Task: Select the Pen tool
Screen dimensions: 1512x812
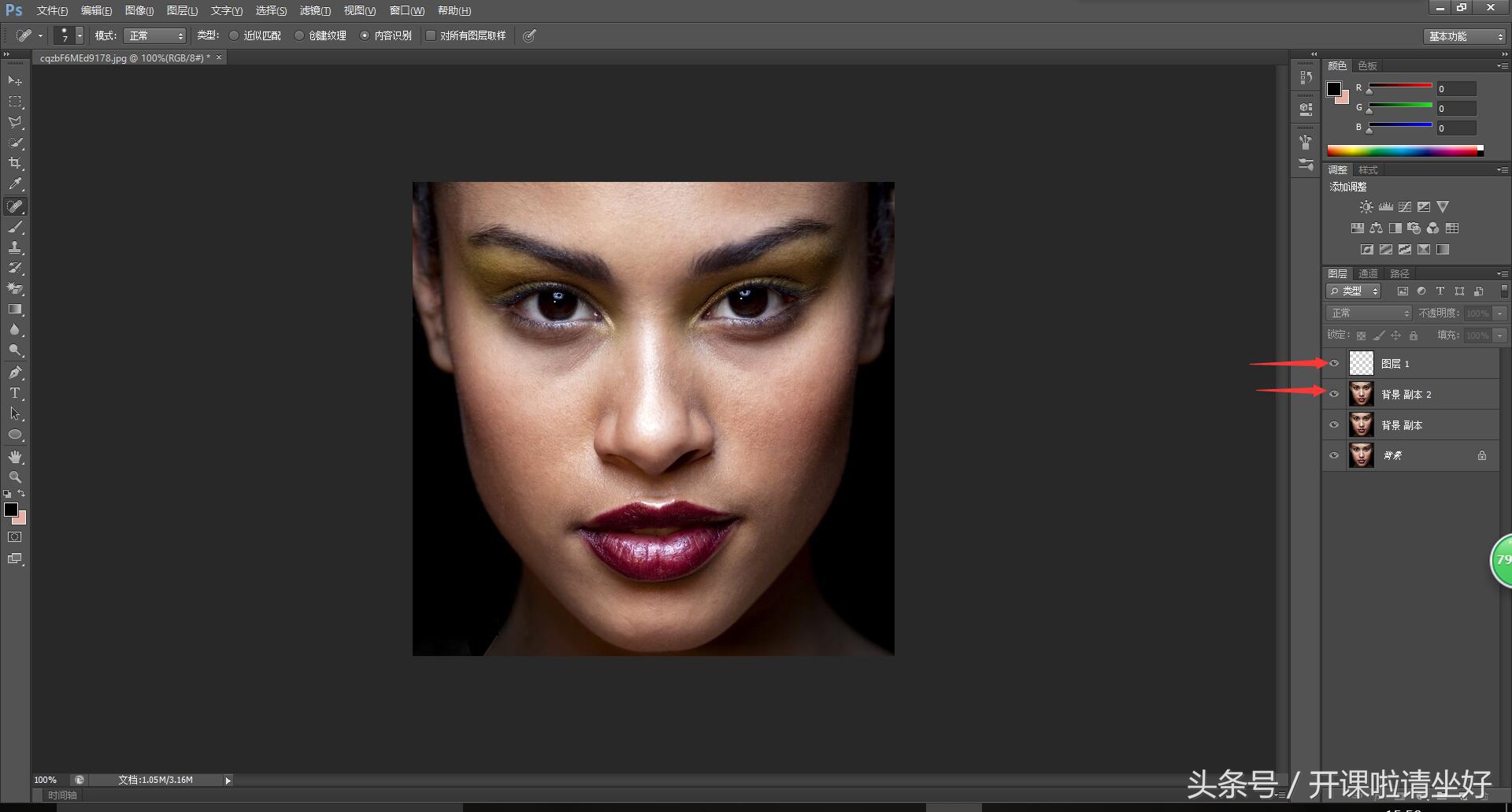Action: [15, 373]
